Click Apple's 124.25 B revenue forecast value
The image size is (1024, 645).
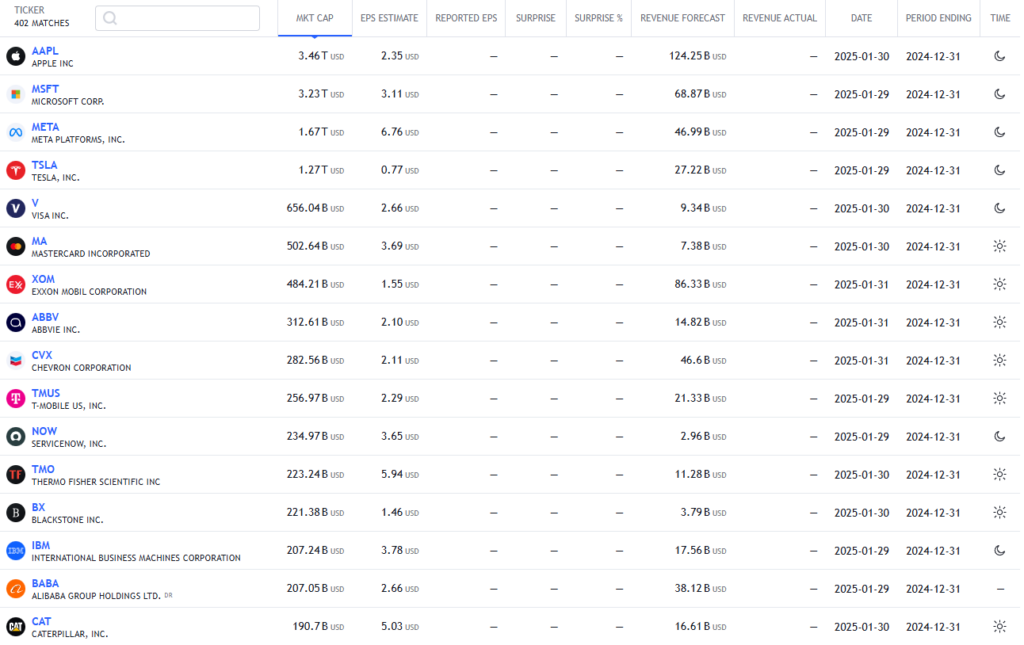[697, 56]
